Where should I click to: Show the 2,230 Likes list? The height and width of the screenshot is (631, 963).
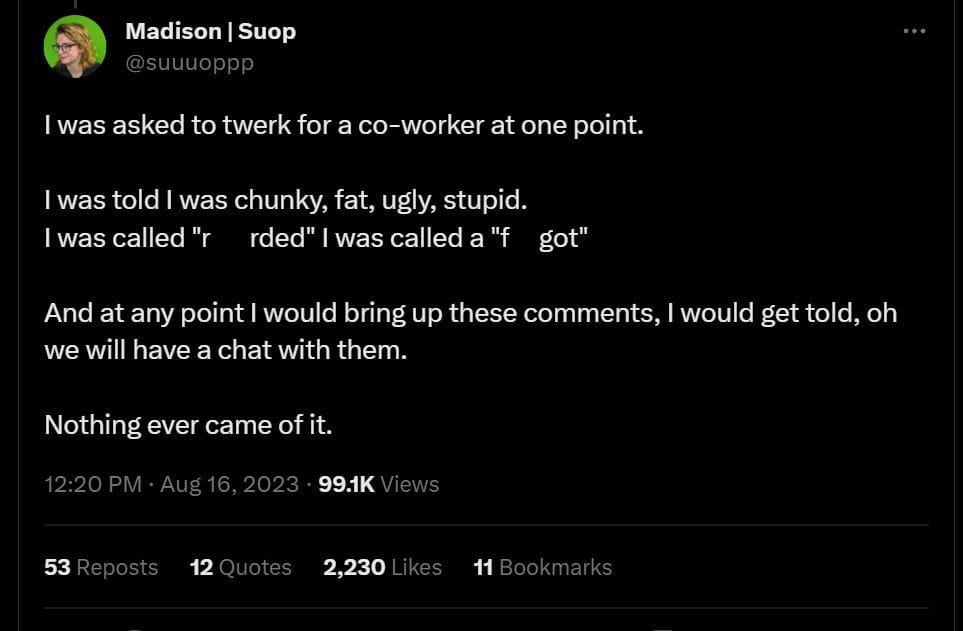click(382, 567)
